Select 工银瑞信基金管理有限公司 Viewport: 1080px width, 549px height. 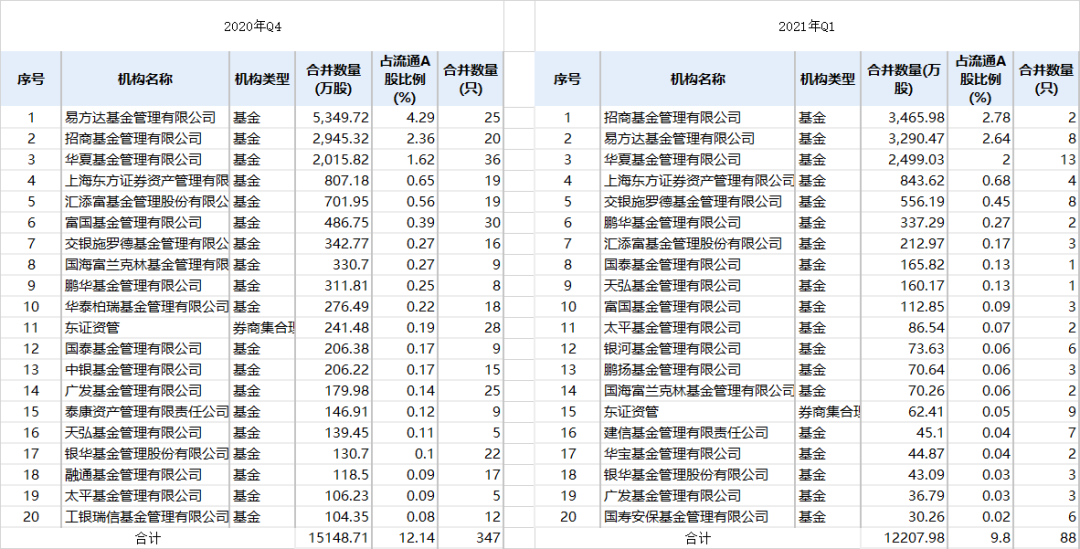[146, 517]
